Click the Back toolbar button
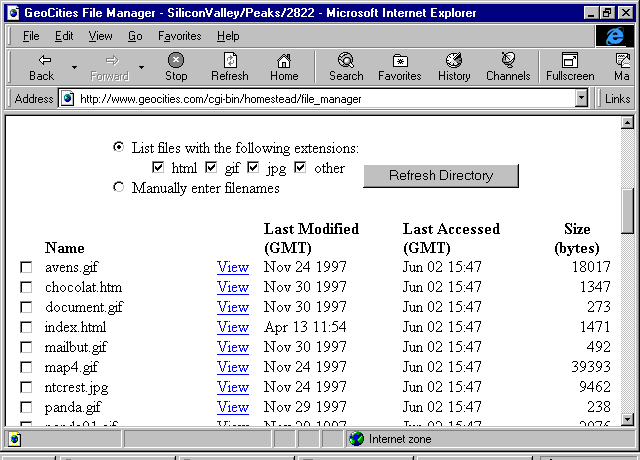Viewport: 640px width, 460px height. click(42, 67)
